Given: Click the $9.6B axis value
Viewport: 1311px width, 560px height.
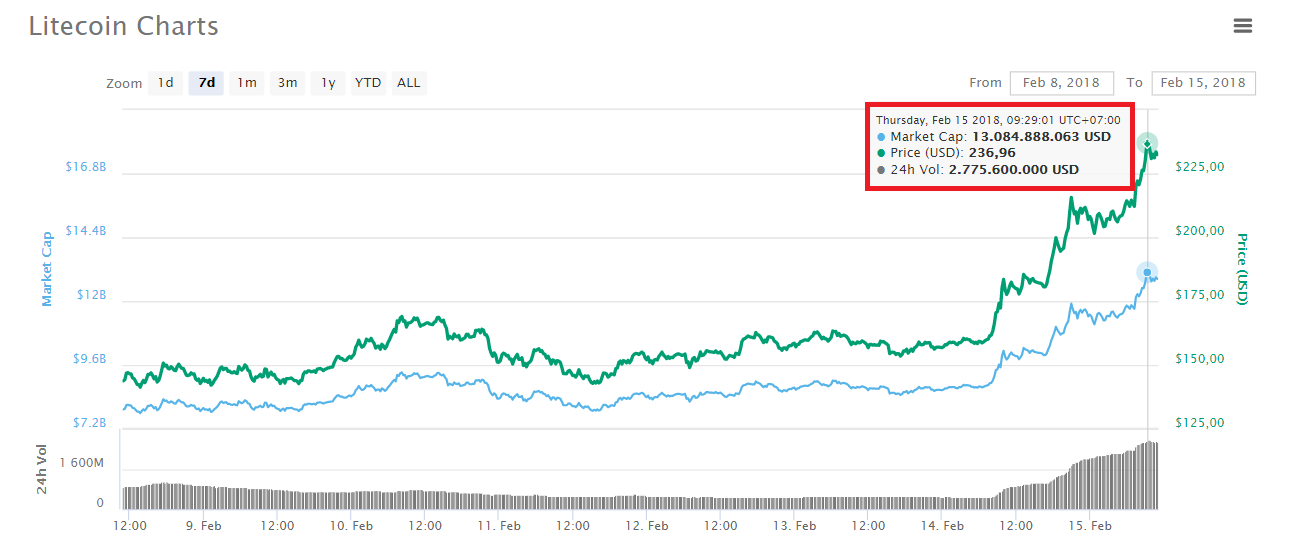Looking at the screenshot, I should (89, 359).
